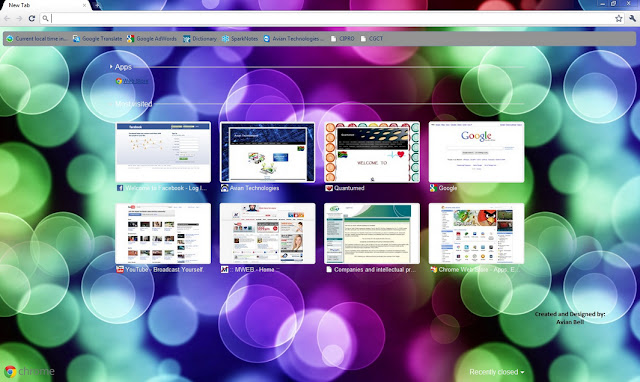Click the YouTube favicon under thumbnail
640x382 pixels.
click(120, 270)
